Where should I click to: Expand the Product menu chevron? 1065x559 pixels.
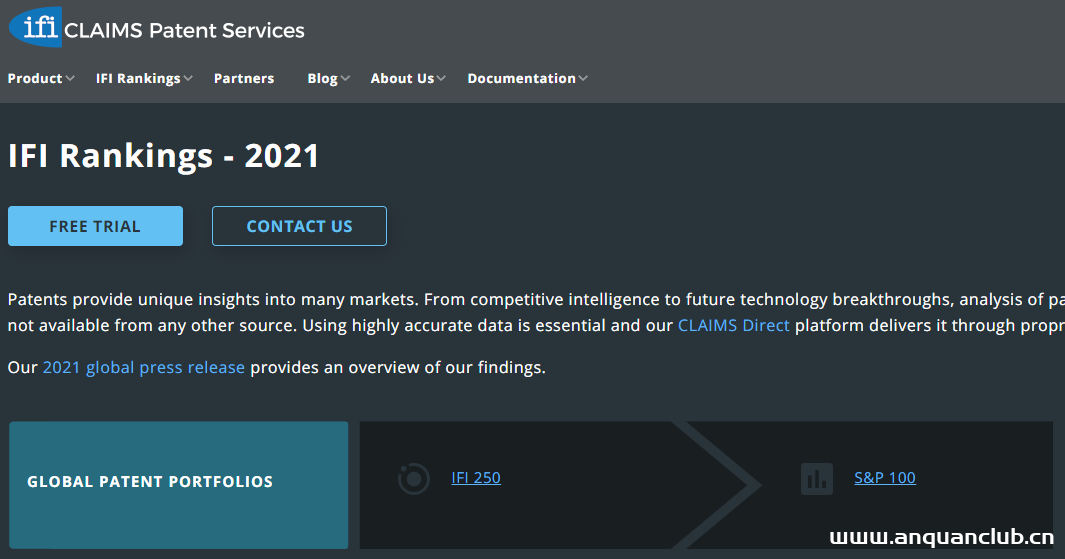click(x=70, y=78)
